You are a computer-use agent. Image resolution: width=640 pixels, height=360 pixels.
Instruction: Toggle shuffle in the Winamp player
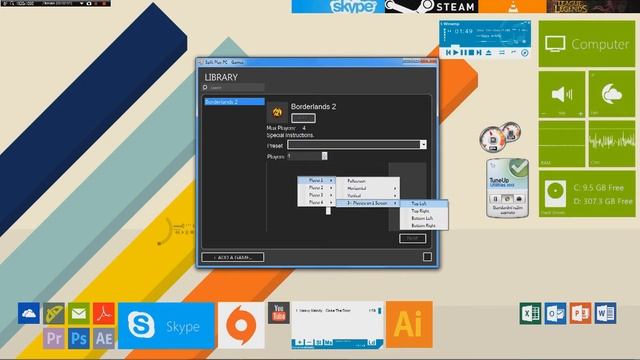(x=502, y=53)
